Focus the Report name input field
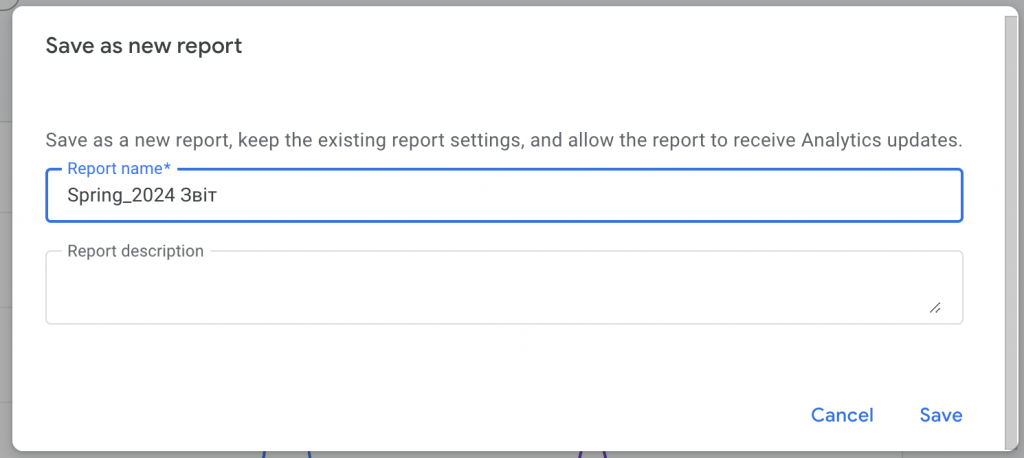1024x458 pixels. point(504,195)
